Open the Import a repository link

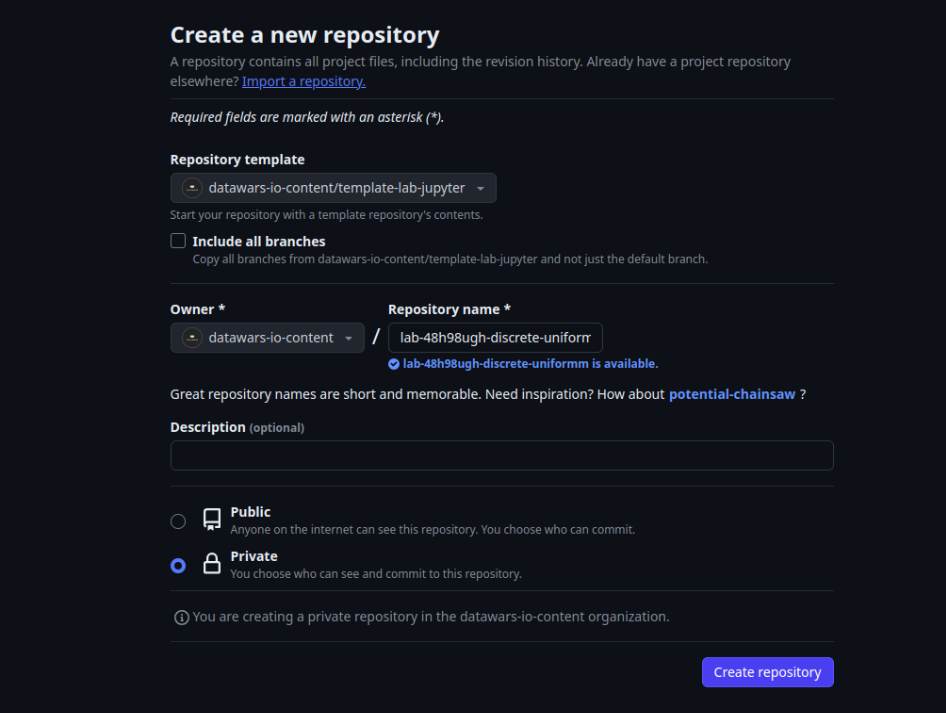pos(303,81)
